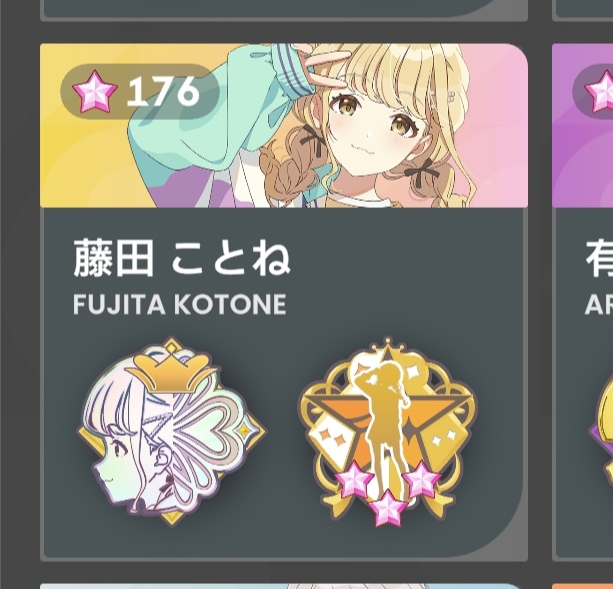The image size is (613, 589).
Task: Select the partially visible 有 name on the adjacent card
Action: pyautogui.click(x=599, y=259)
